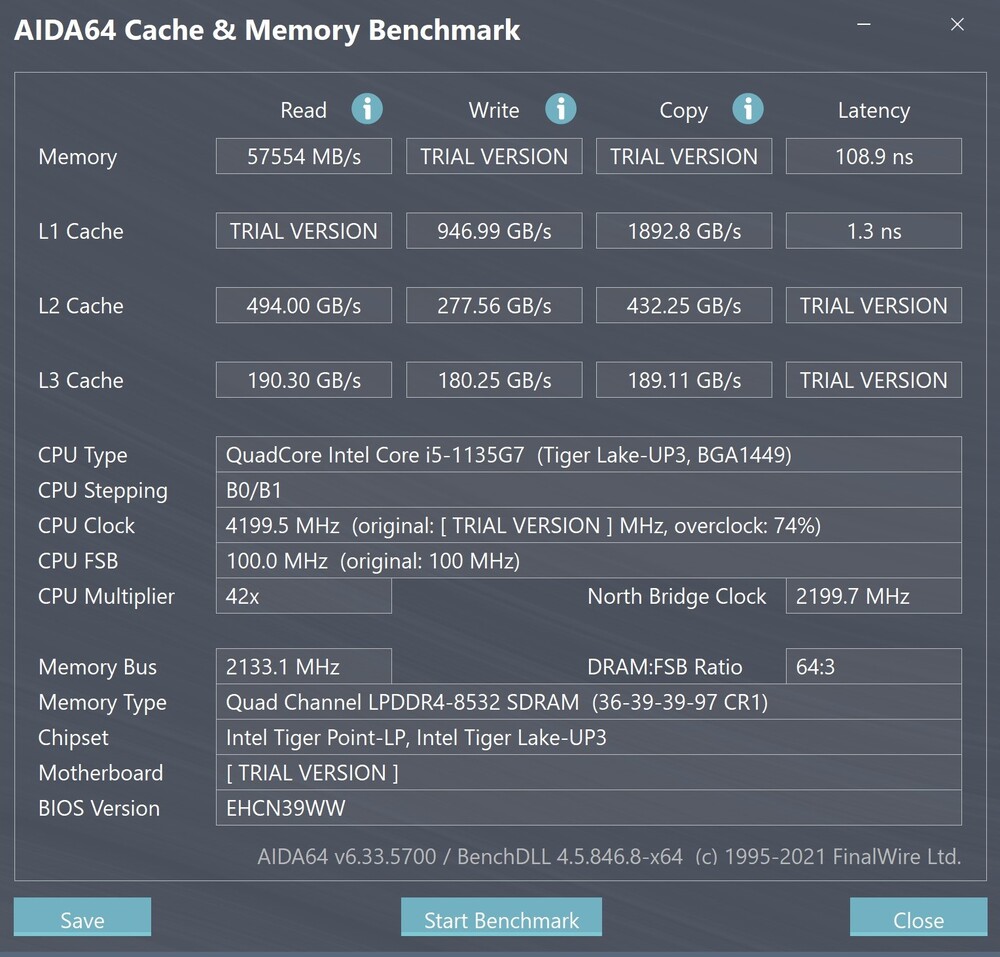Click the L2 Cache Read 494.00 GB/s cell
This screenshot has width=1000, height=957.
304,306
